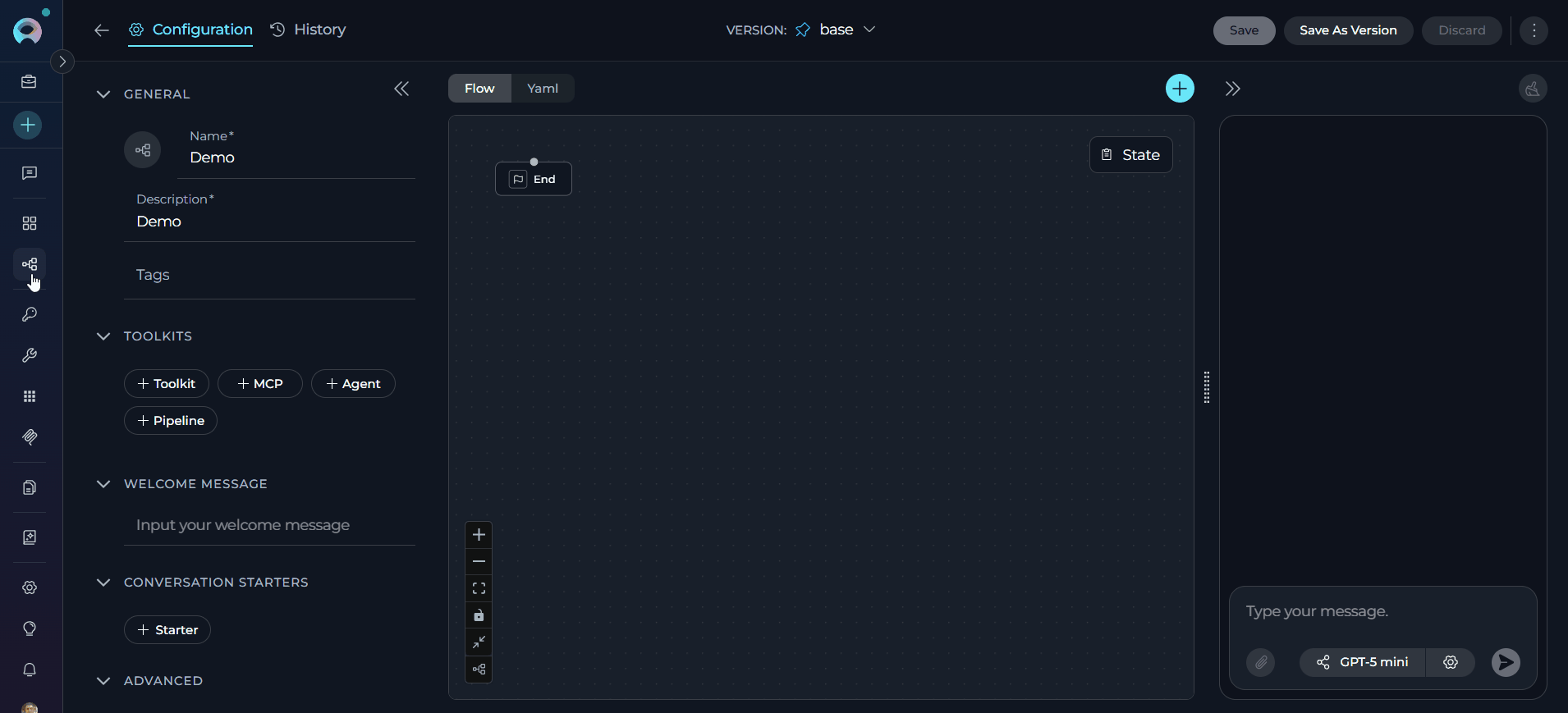Open the State panel button
Screen dimensions: 1568x713
click(1130, 154)
